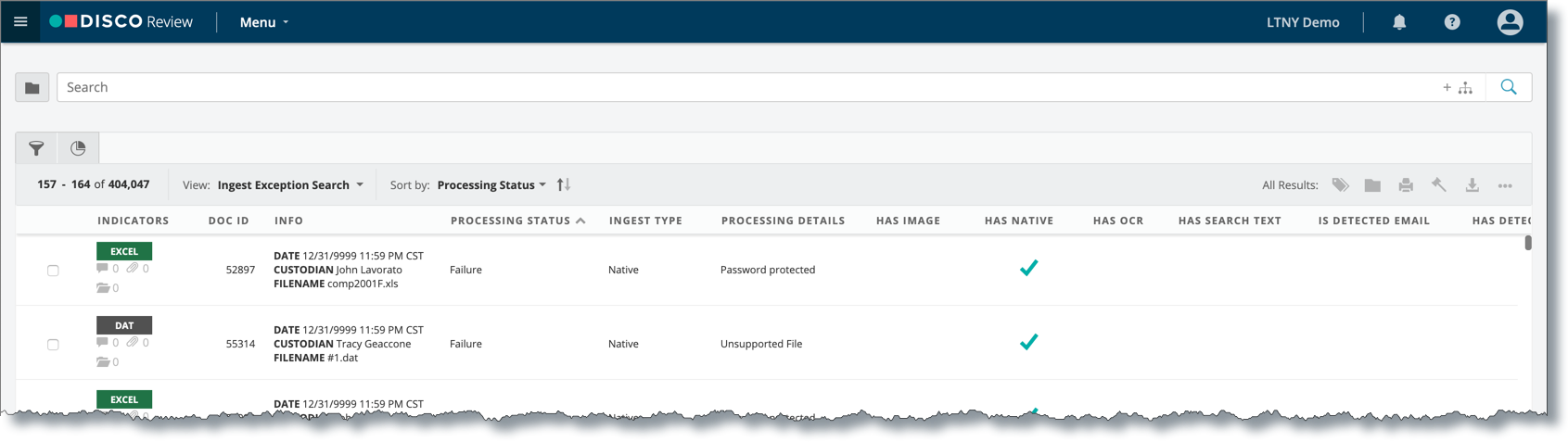The image size is (1568, 442).
Task: Click attachment paperclip on document 55314
Action: pos(133,343)
